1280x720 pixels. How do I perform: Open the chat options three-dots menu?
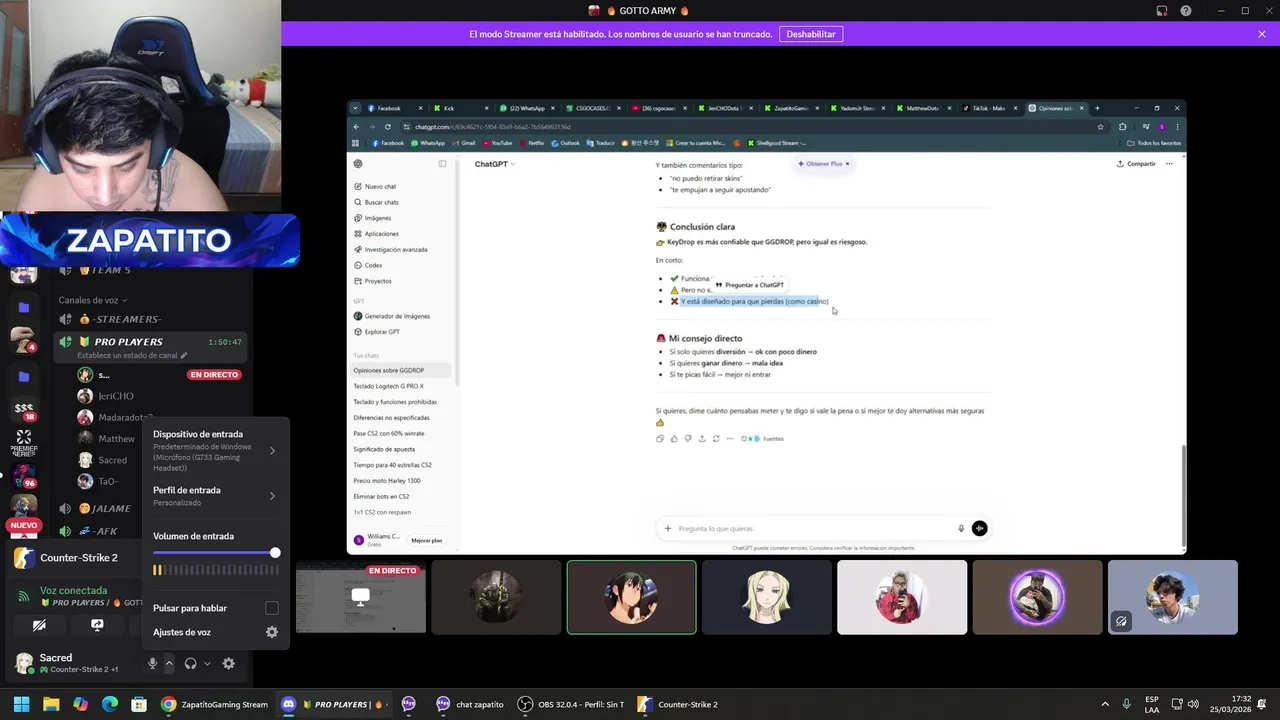tap(1169, 164)
